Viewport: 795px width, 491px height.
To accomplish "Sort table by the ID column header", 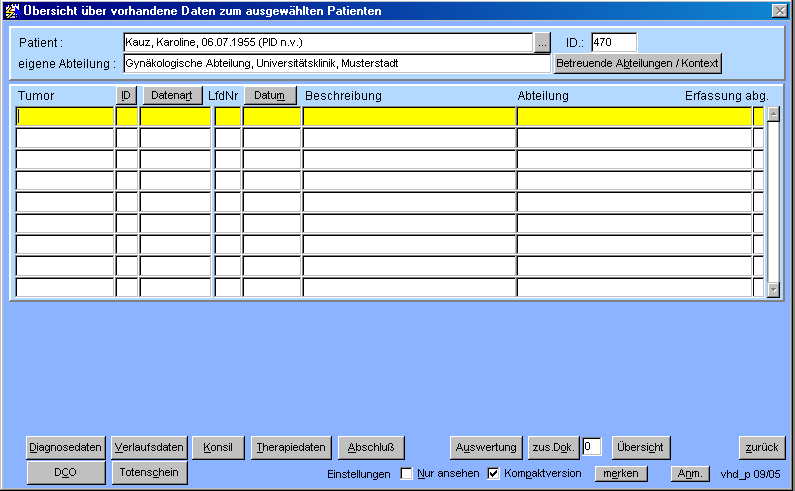I will (126, 96).
